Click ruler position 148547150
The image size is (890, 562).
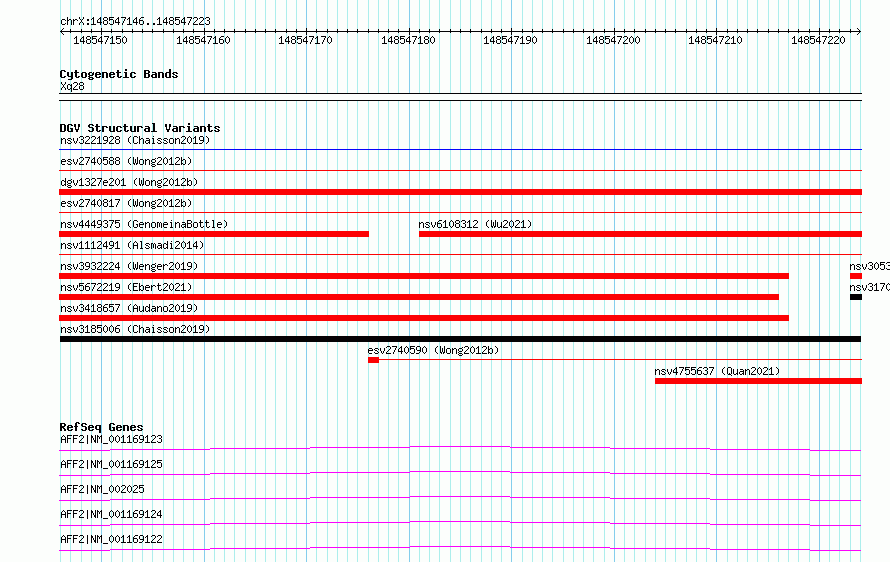pos(100,40)
